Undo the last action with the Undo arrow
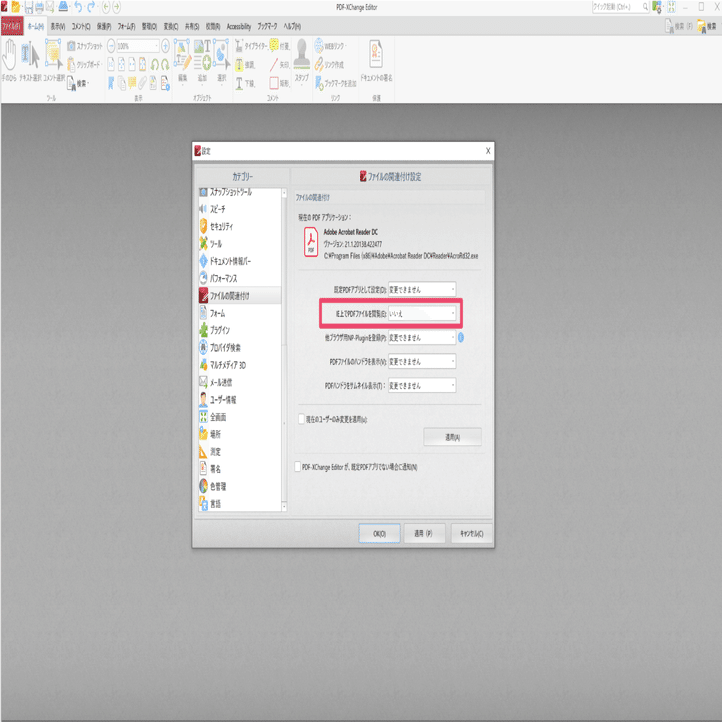Screen dimensions: 722x722 pos(78,6)
